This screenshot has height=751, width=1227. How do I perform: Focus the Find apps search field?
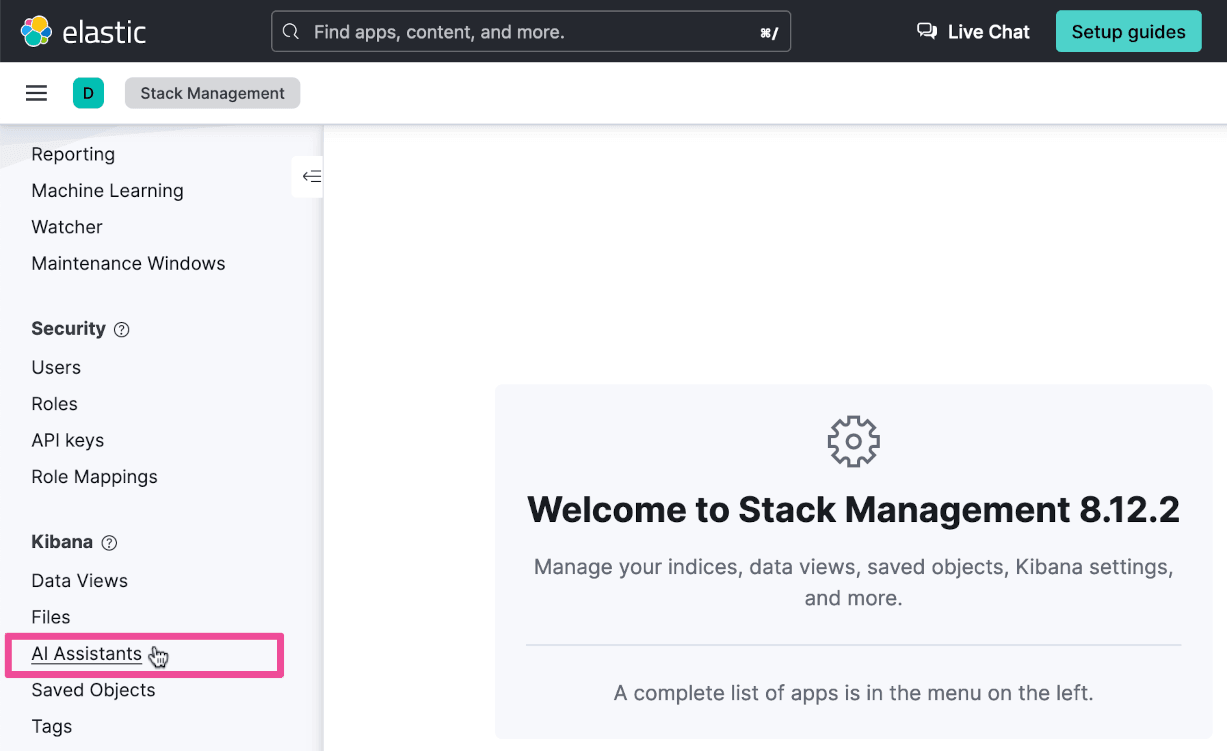coord(530,32)
